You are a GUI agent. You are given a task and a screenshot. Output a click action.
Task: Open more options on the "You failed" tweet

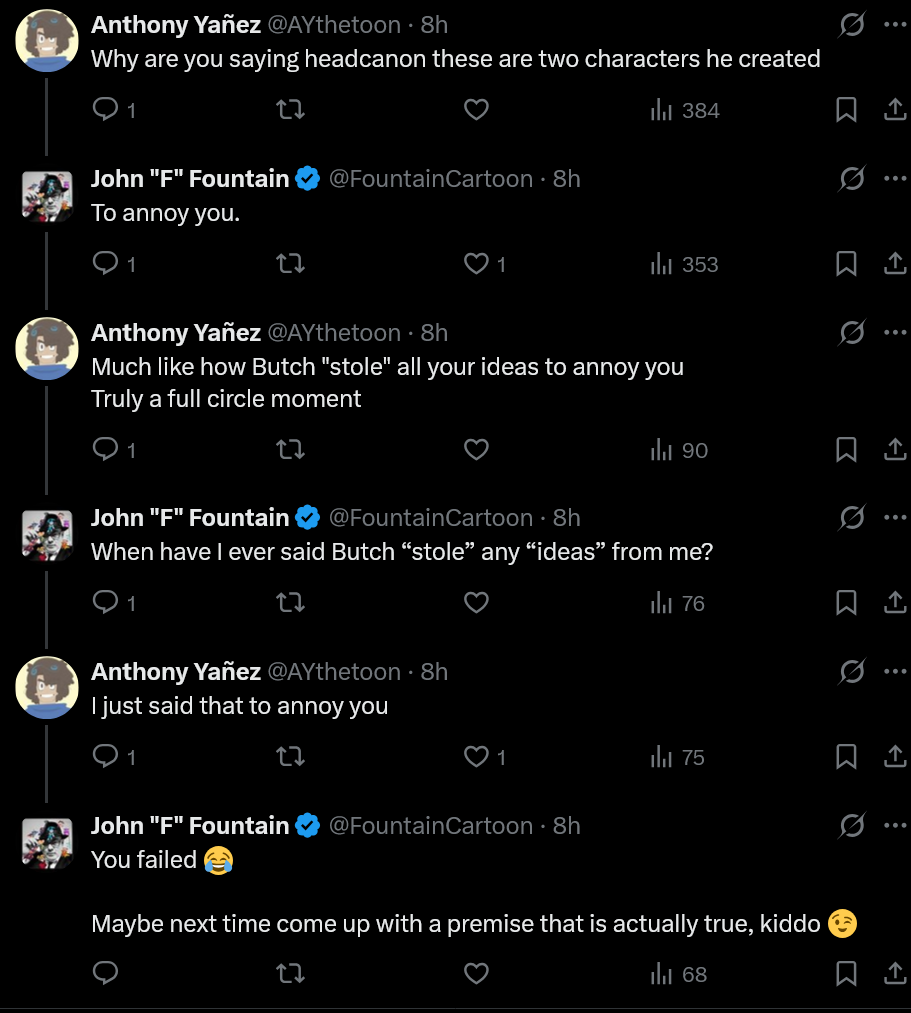[894, 825]
